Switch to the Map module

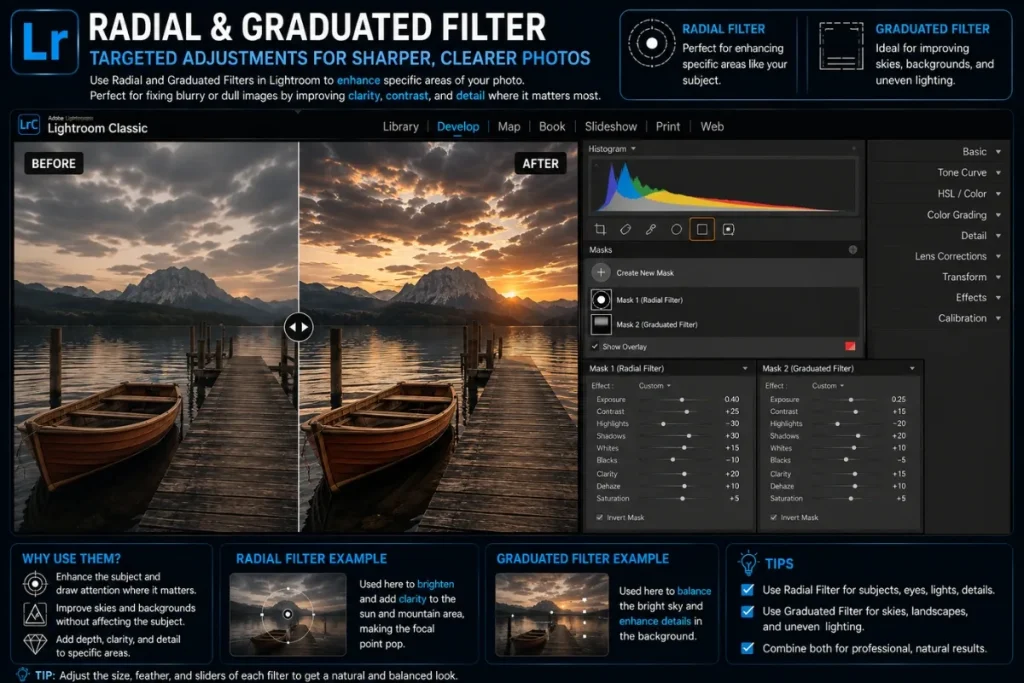pyautogui.click(x=509, y=127)
